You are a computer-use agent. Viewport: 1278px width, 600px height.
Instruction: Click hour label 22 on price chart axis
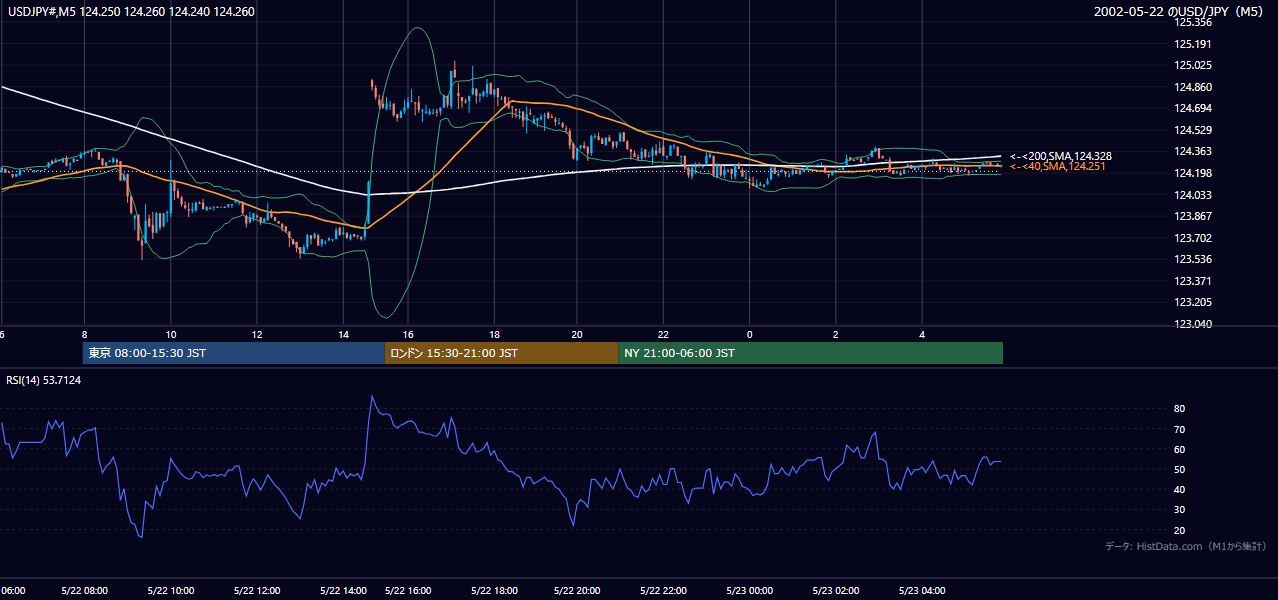664,334
